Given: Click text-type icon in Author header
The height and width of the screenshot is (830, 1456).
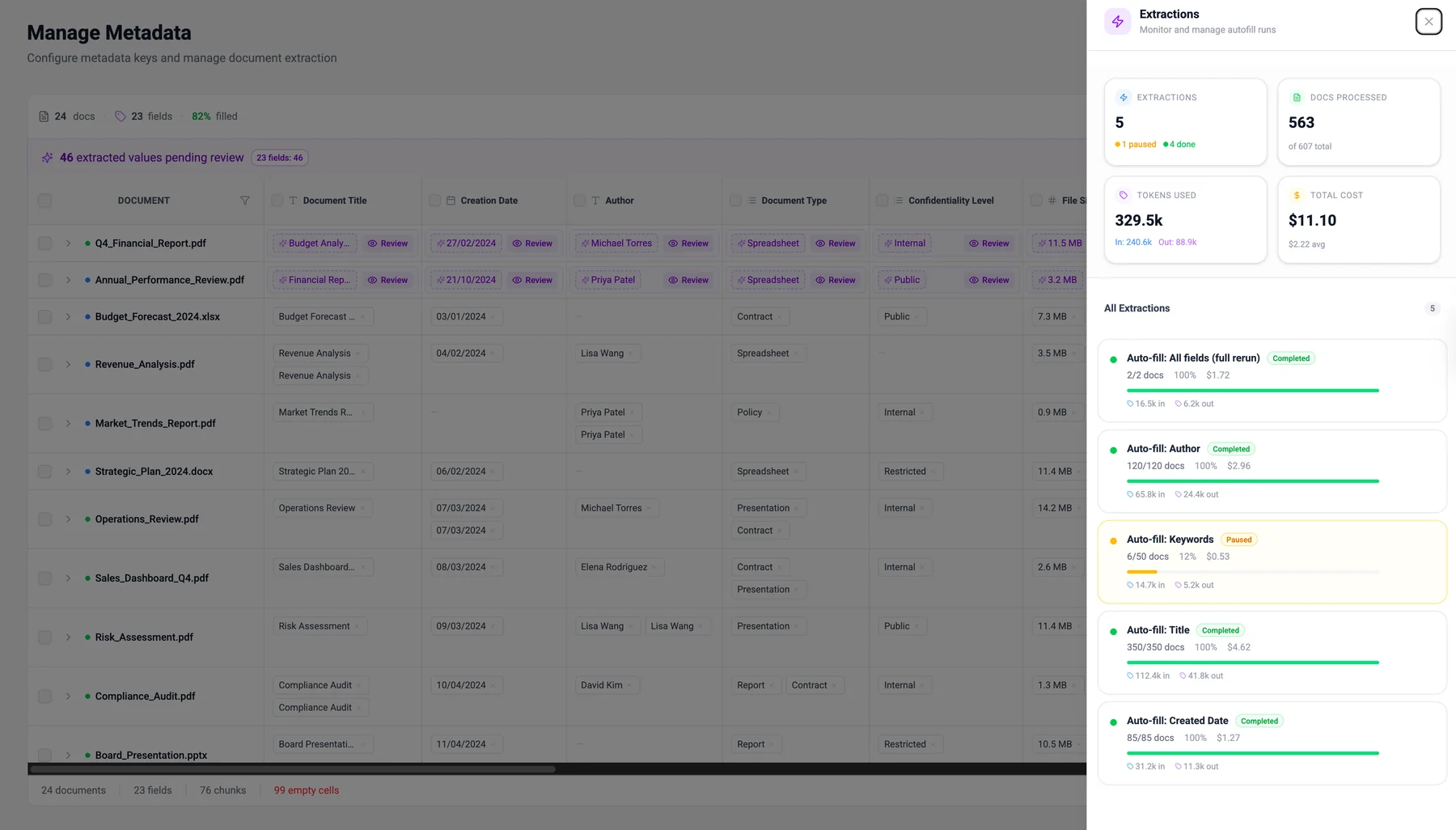Looking at the screenshot, I should (x=595, y=201).
